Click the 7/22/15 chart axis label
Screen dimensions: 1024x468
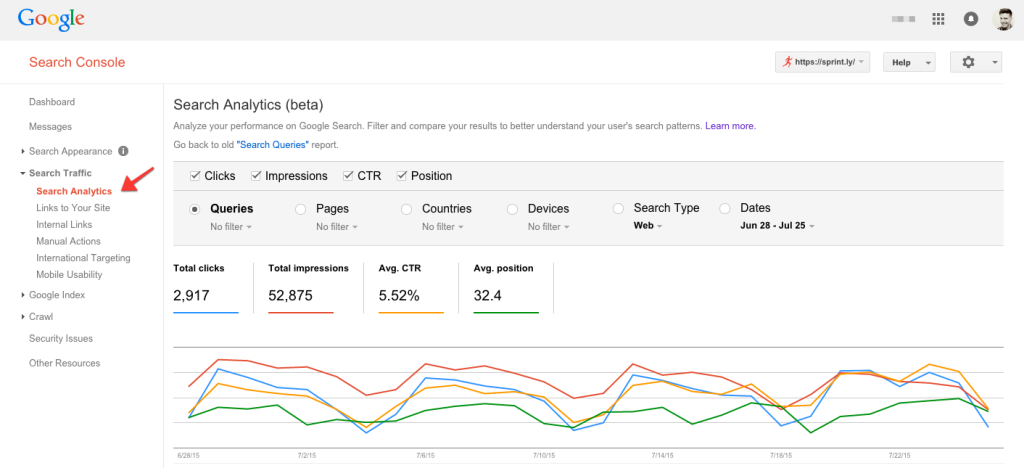click(x=900, y=455)
